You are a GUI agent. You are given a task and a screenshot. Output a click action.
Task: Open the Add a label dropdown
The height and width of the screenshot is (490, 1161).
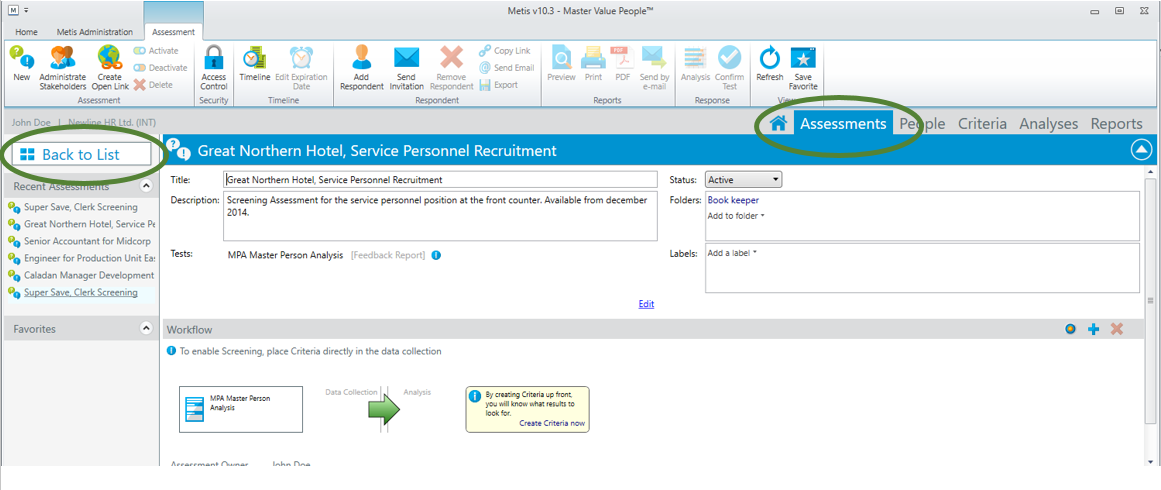(x=732, y=253)
